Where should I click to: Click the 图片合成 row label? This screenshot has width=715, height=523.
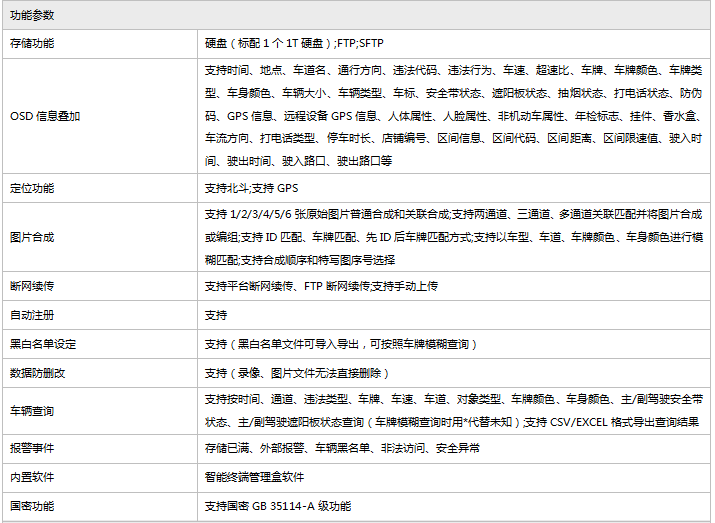click(32, 237)
